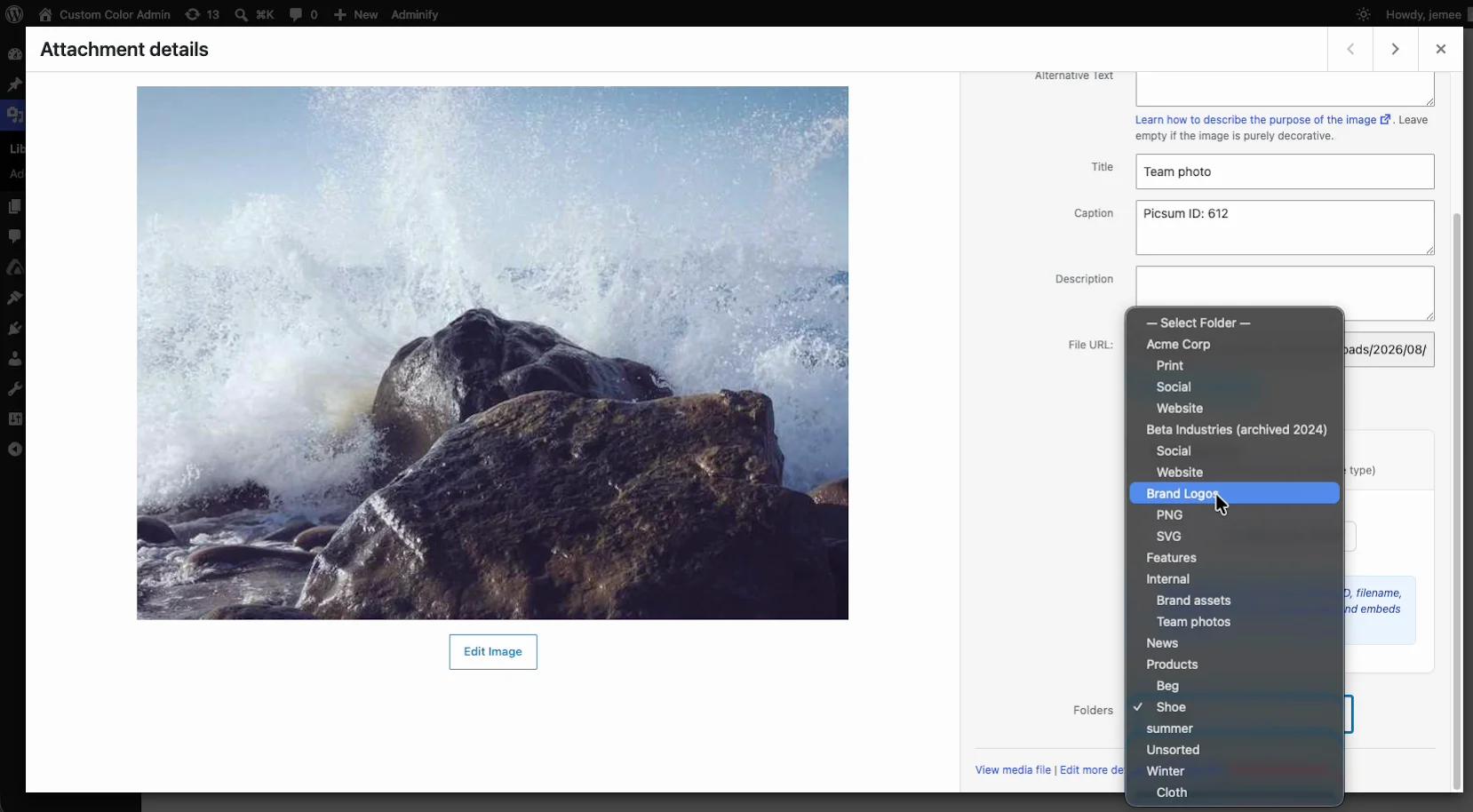Select Website under Beta Industries
The width and height of the screenshot is (1473, 812).
point(1234,473)
